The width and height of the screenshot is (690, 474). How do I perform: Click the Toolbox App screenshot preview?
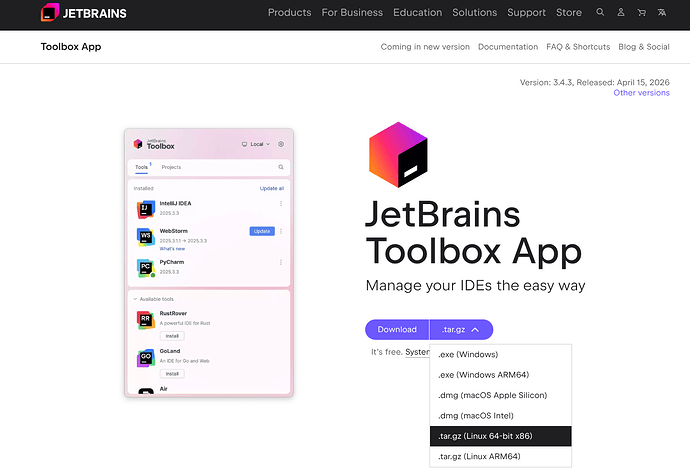(209, 263)
